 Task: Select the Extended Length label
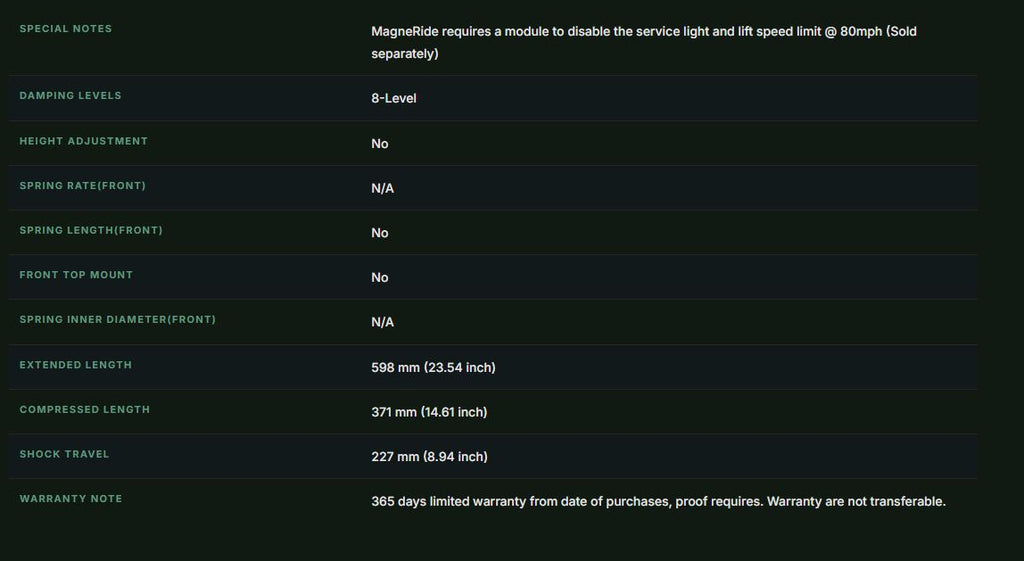click(76, 365)
